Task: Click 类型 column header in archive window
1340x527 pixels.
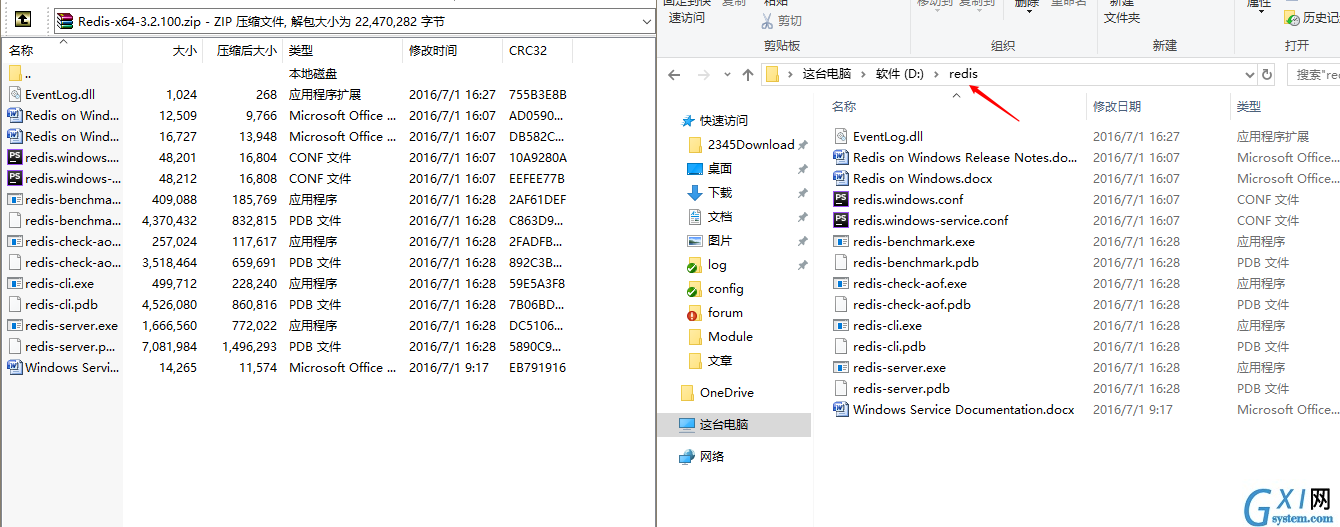Action: pos(342,50)
